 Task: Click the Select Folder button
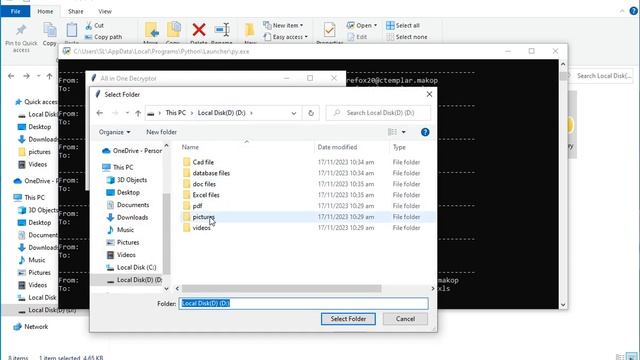348,319
